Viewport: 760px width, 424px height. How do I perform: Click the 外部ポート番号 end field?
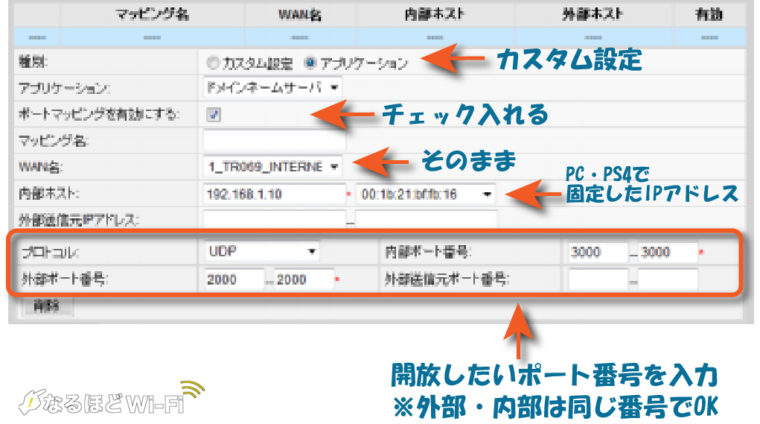coord(303,280)
